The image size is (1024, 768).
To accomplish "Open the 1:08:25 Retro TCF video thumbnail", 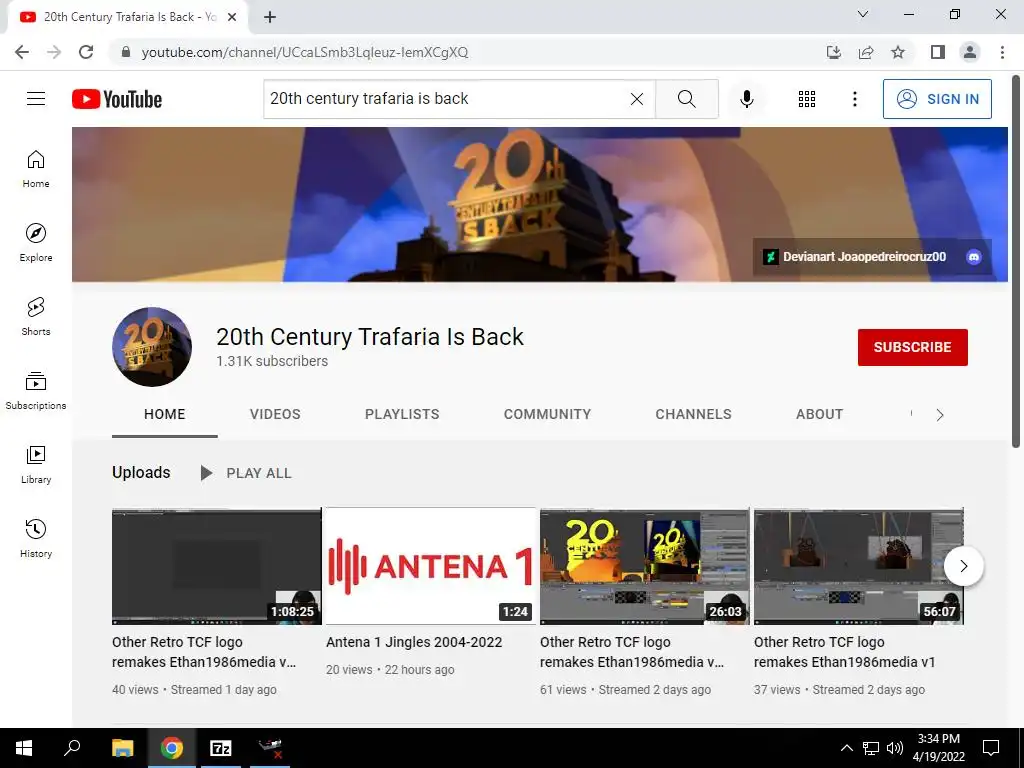I will tap(217, 566).
